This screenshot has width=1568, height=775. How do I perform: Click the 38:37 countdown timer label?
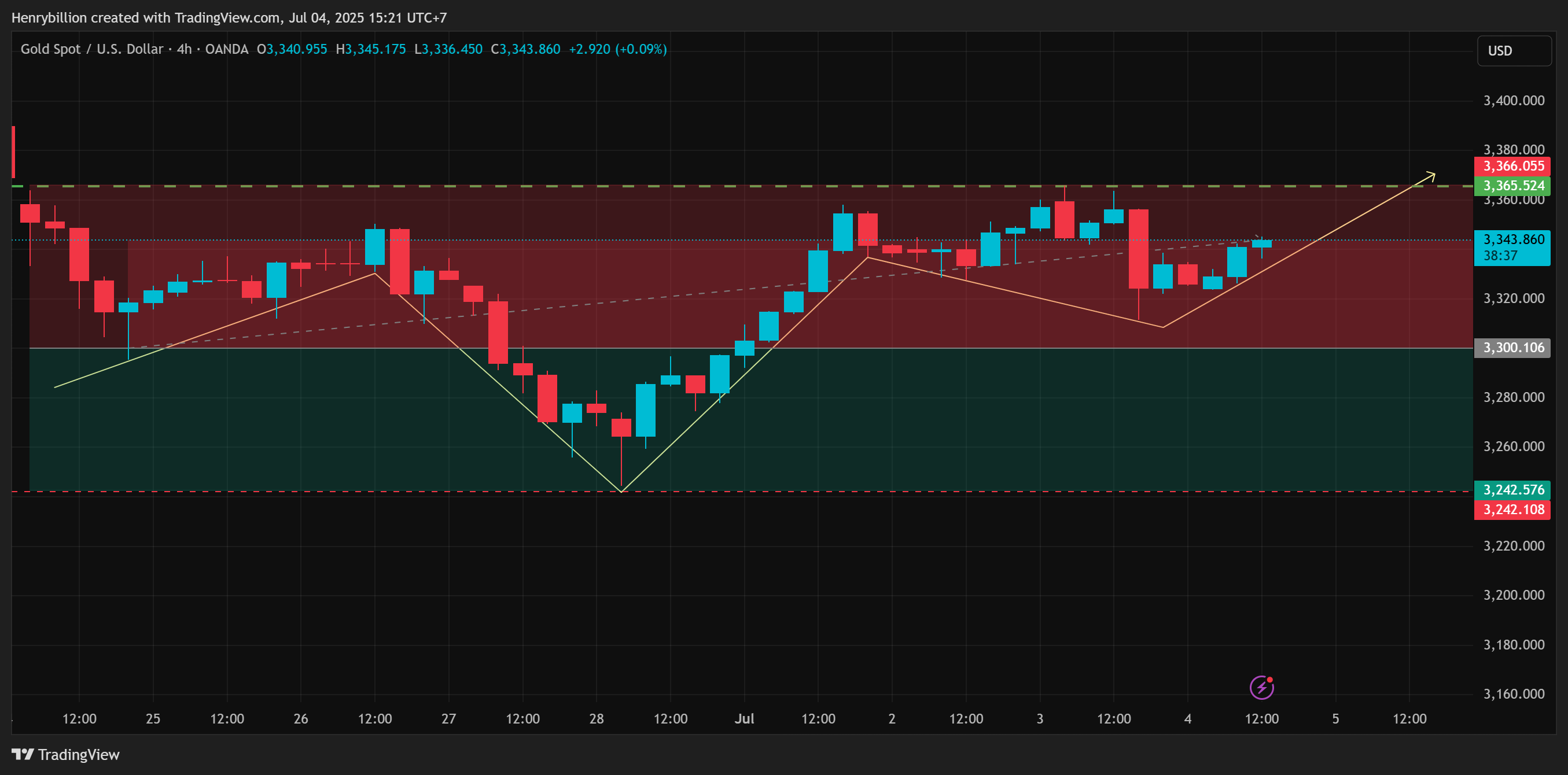(x=1500, y=256)
